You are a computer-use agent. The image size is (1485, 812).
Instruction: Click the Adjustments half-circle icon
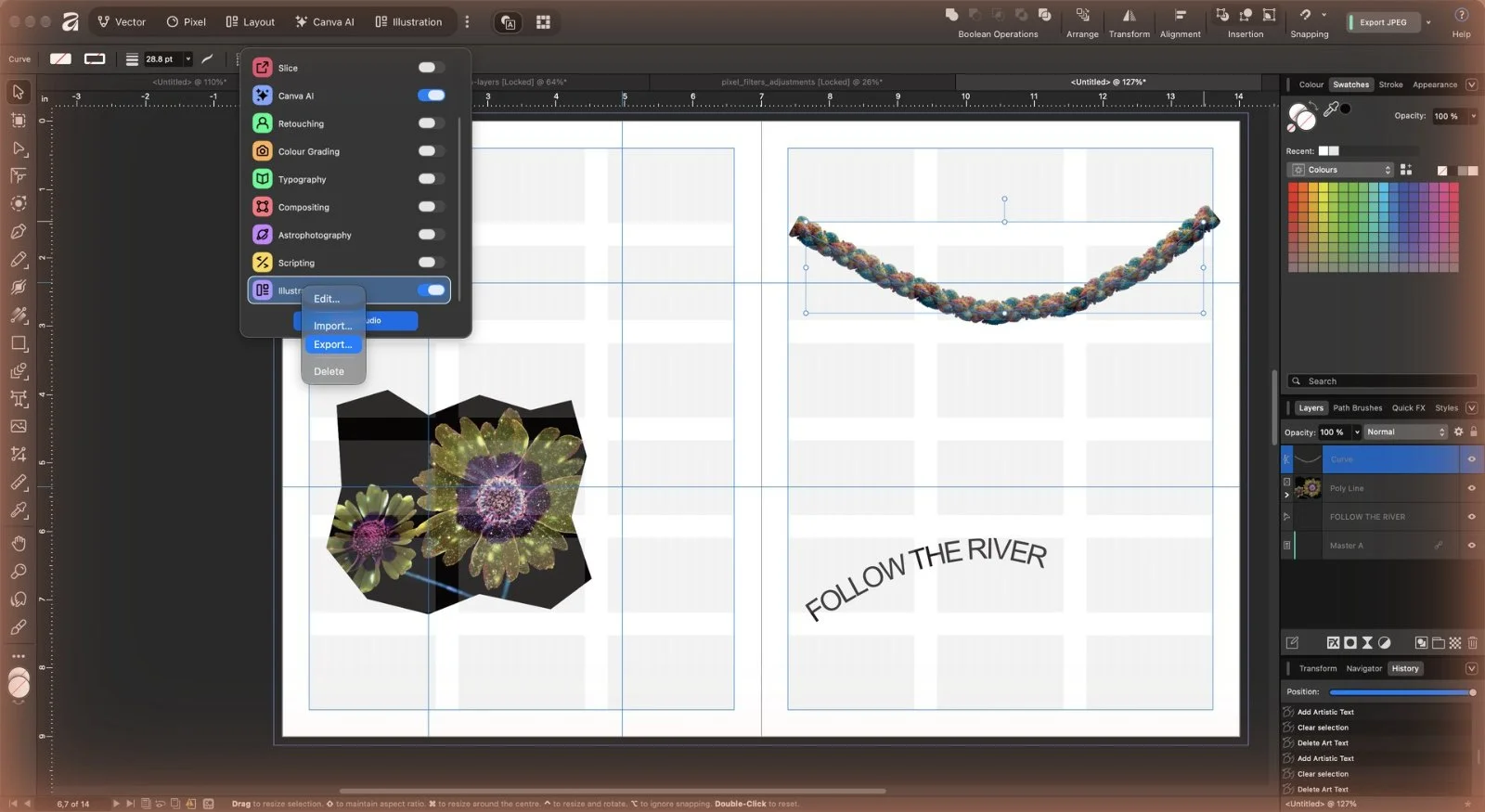1384,642
